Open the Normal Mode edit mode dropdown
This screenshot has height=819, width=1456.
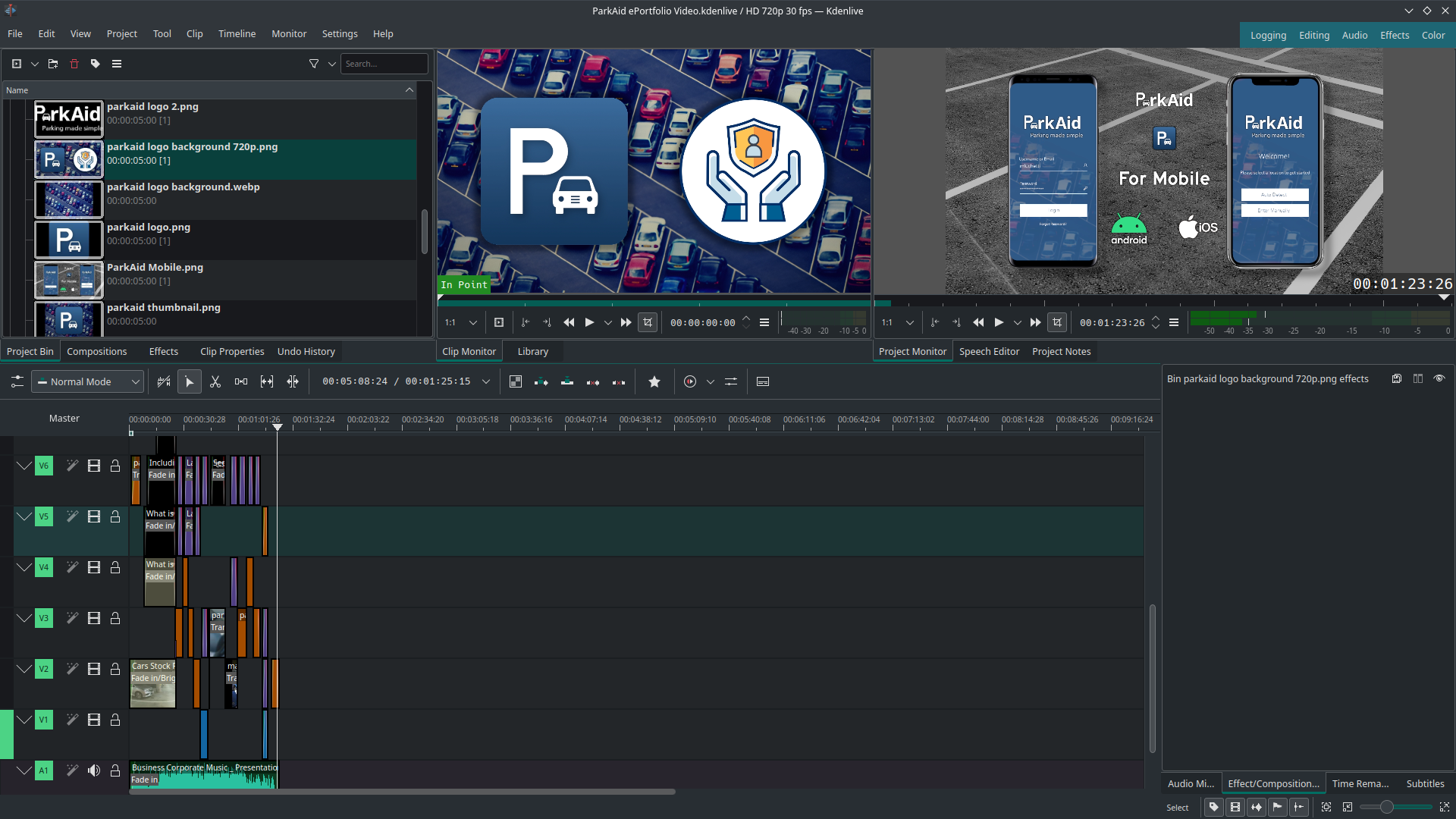88,381
